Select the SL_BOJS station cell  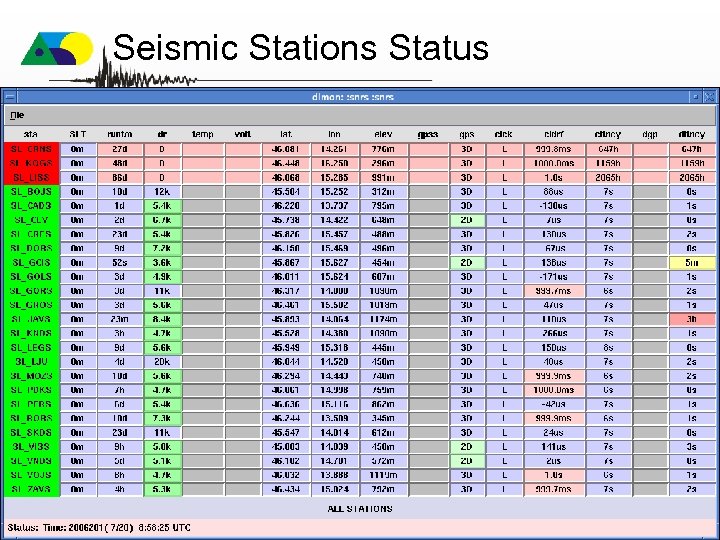coord(32,192)
